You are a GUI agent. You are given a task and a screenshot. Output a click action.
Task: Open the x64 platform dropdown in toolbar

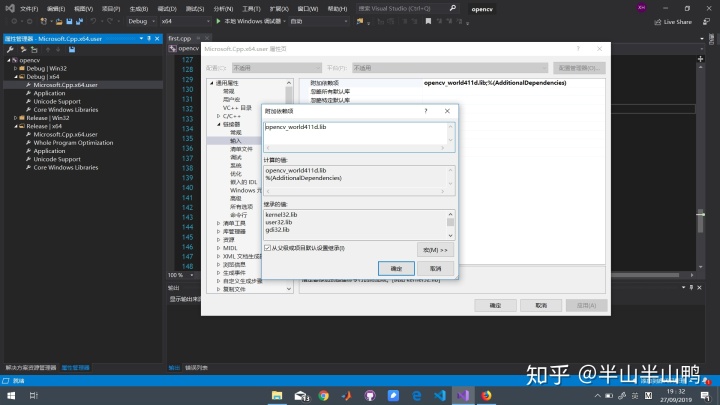pyautogui.click(x=185, y=21)
